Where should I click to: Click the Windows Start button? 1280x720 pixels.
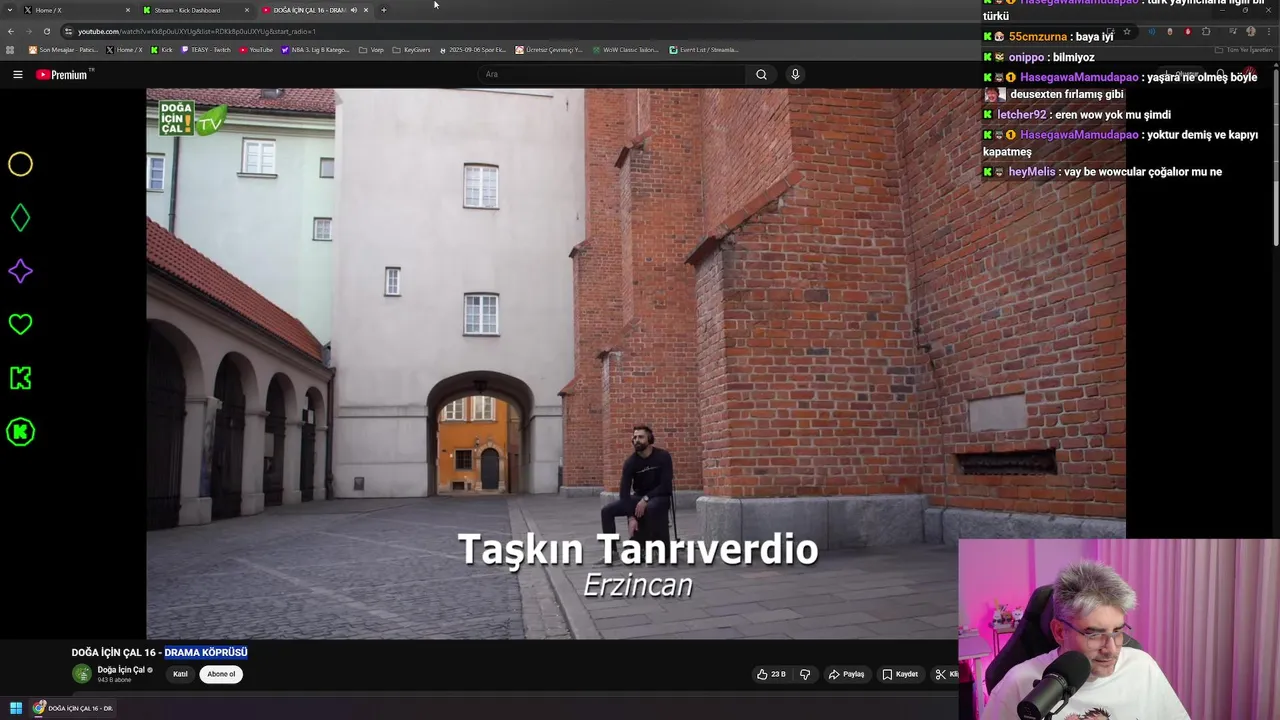16,708
